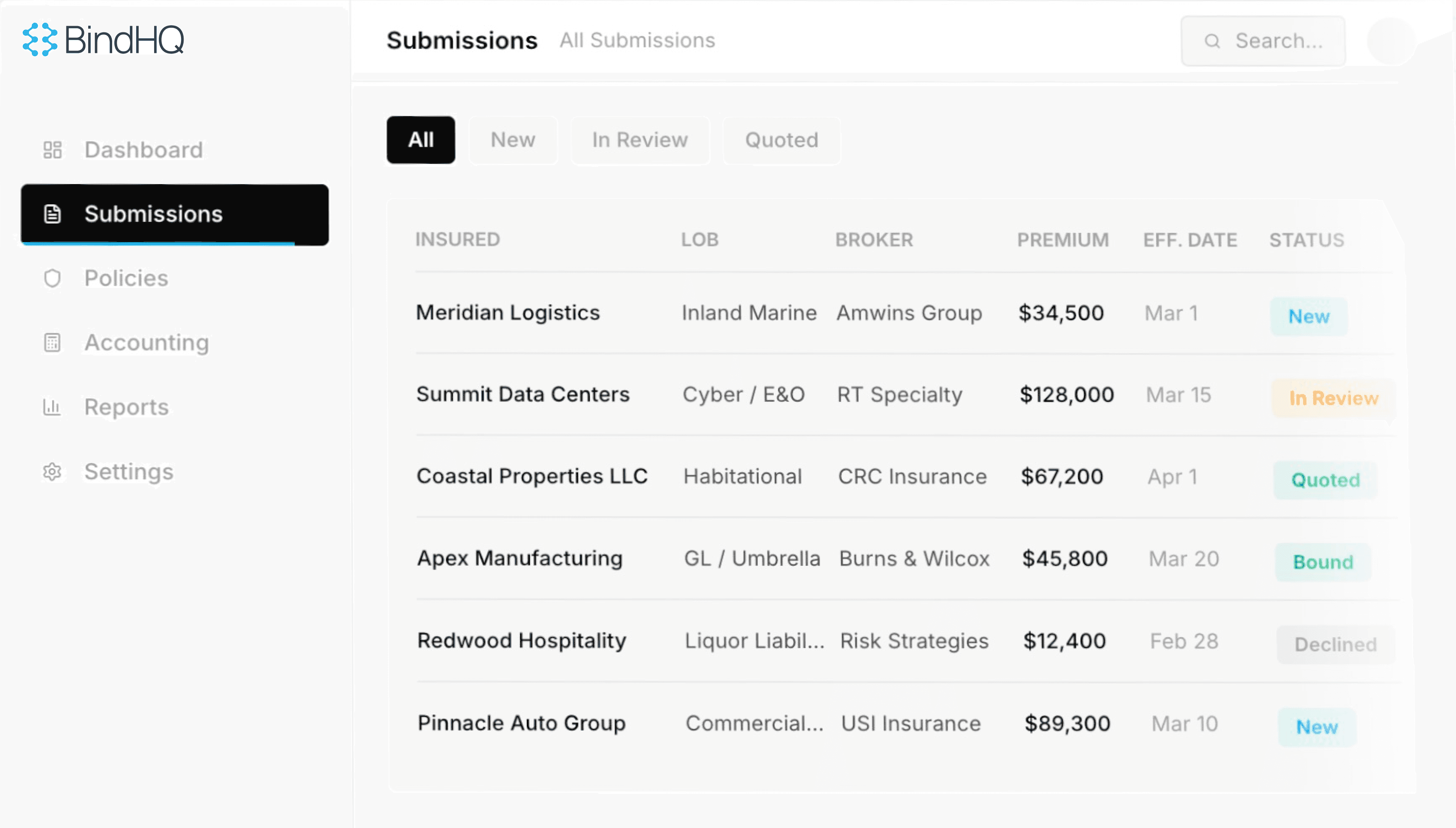Go to Reports in the sidebar
Screen dimensions: 1456x828
coord(127,407)
